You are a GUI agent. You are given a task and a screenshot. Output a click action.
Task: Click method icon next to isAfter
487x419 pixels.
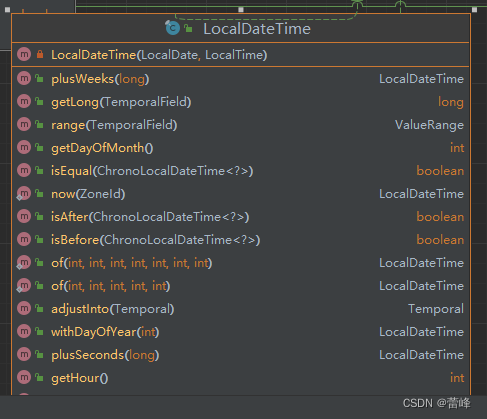tap(24, 216)
